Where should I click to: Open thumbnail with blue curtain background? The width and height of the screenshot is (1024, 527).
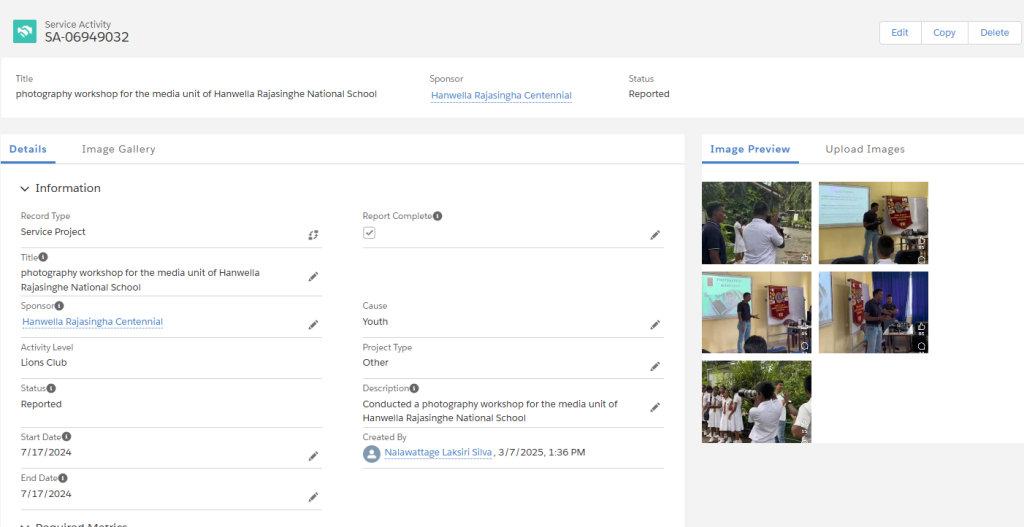pos(873,312)
